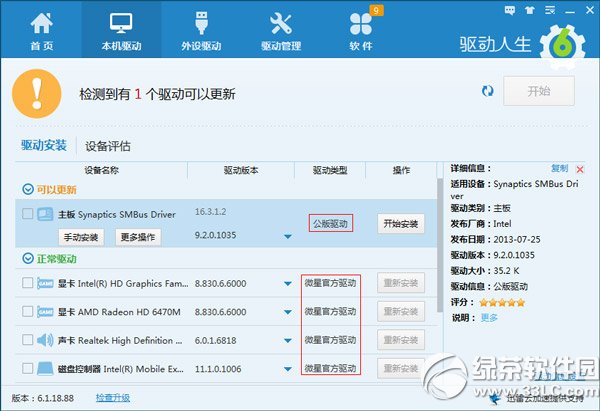Viewport: 600px width, 411px height.
Task: Open the skin shirt icon
Action: (x=530, y=10)
